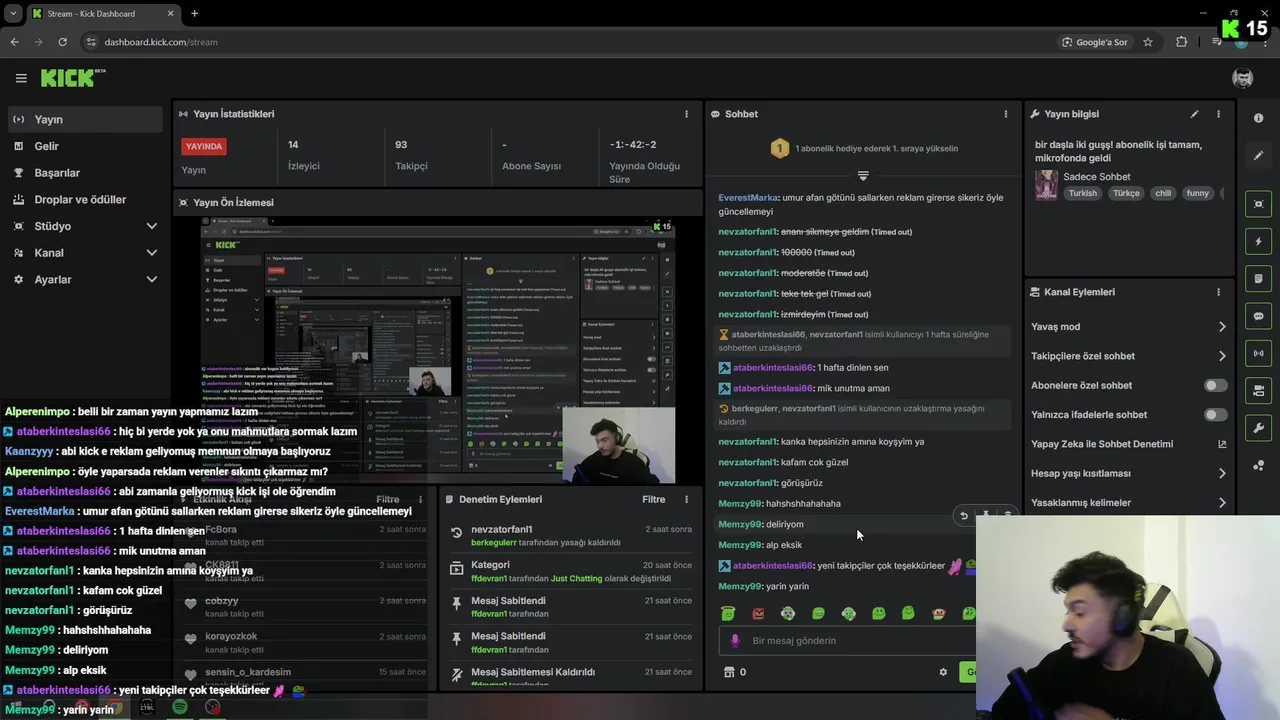Open the browser tab search dropdown arrow
Screen dimensions: 1280x720
click(x=13, y=14)
